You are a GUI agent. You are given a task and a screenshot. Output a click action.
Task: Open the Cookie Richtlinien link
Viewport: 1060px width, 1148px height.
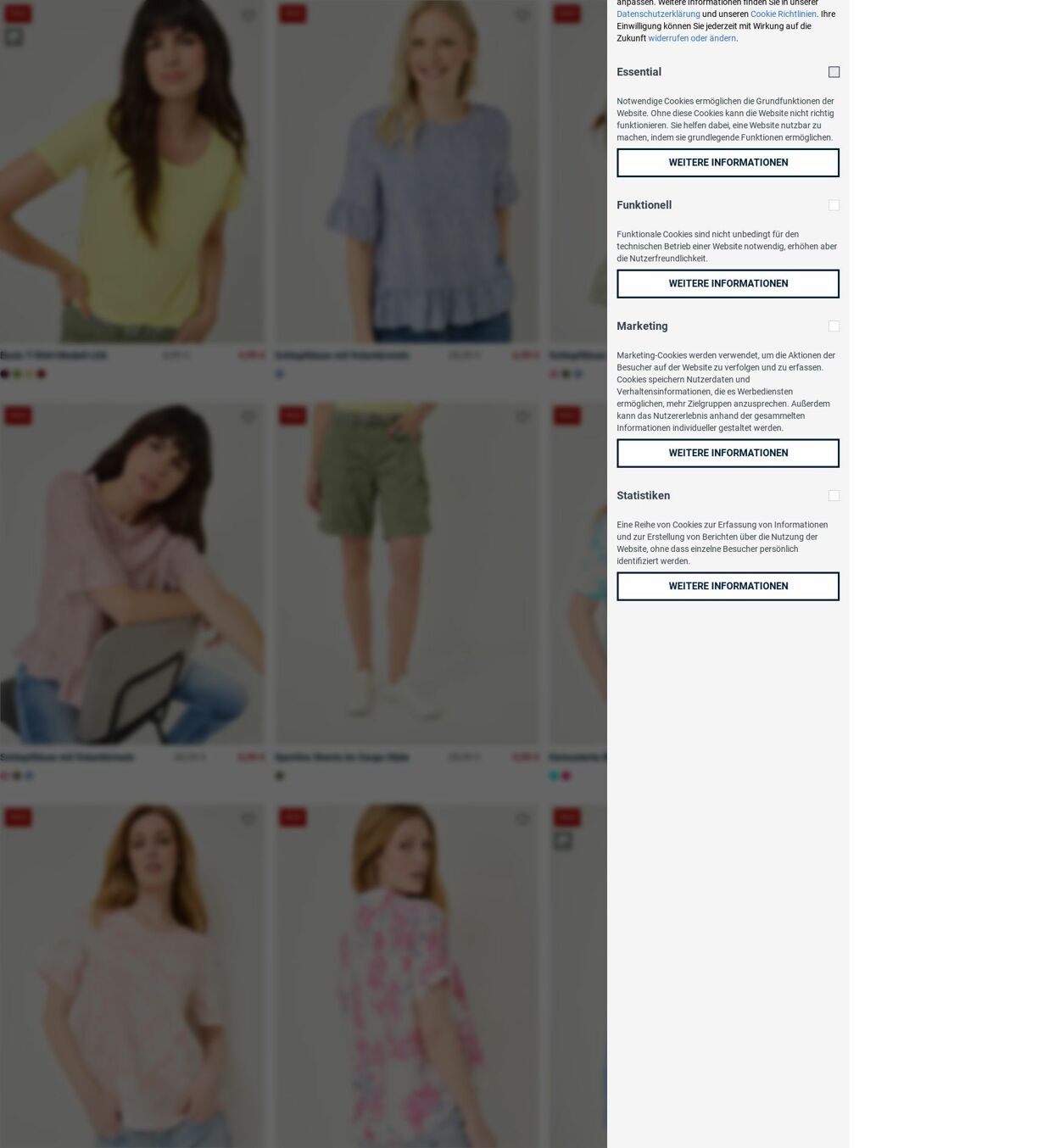coord(784,14)
